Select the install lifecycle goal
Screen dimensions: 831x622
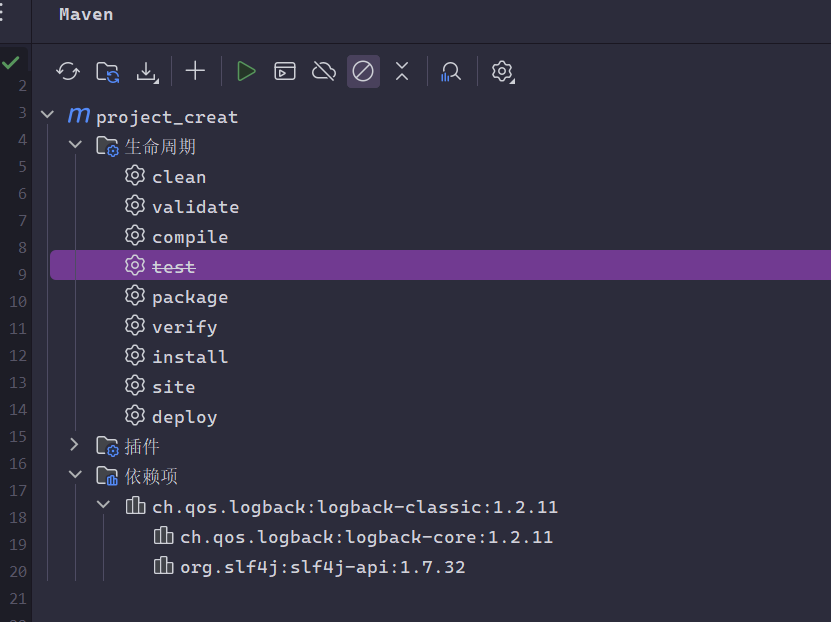click(x=189, y=357)
